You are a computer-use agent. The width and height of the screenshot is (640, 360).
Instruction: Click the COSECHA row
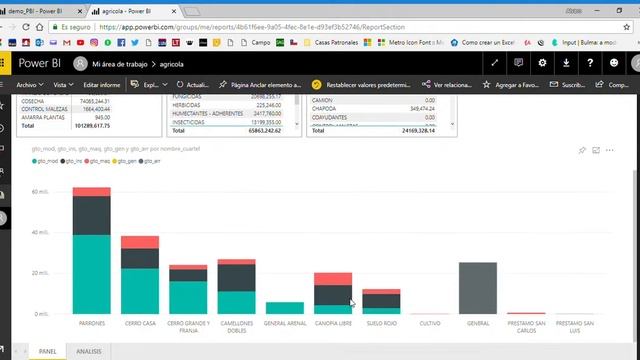tap(66, 101)
